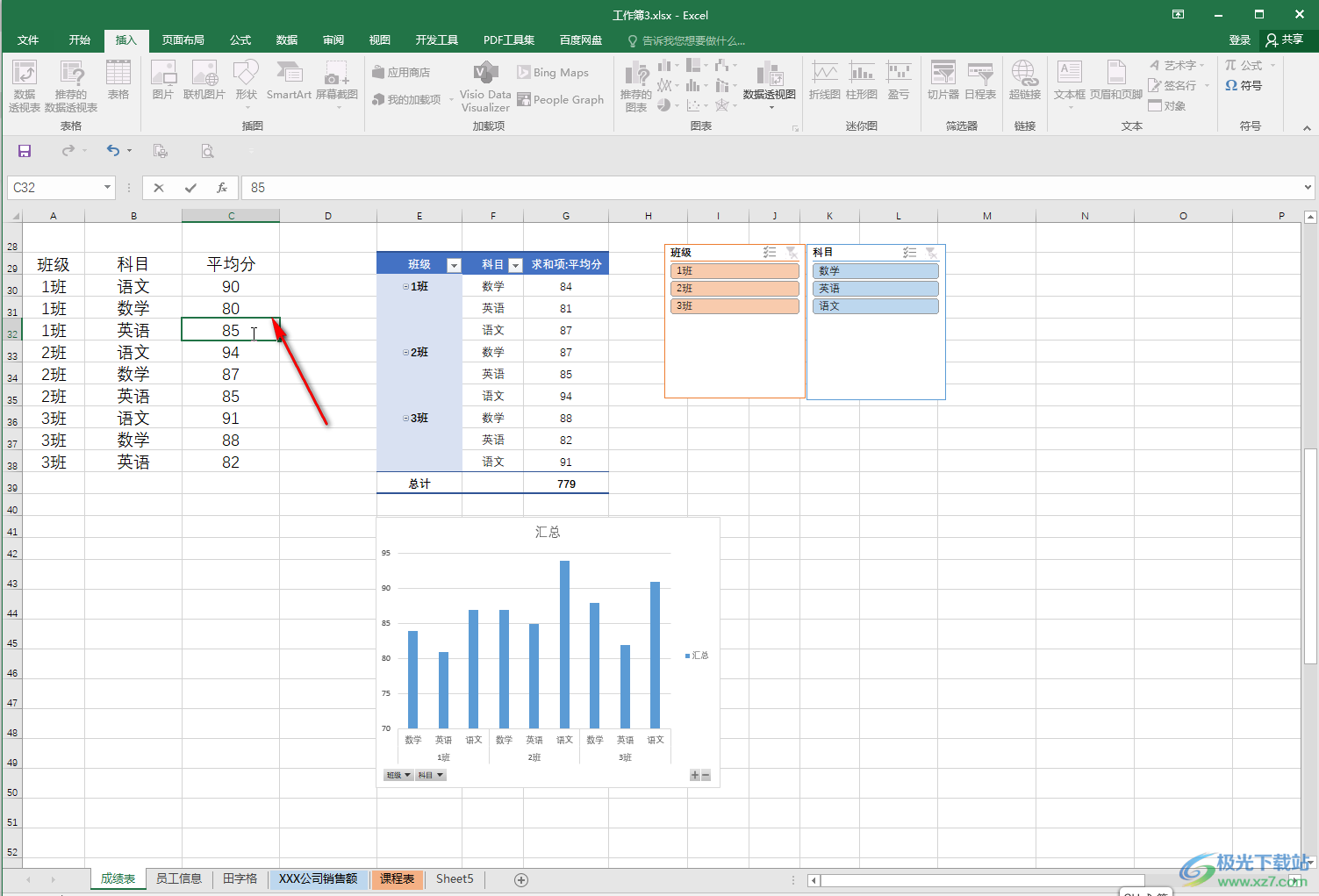Toggle 2班 in the 班级 slicer
This screenshot has width=1319, height=896.
735,289
